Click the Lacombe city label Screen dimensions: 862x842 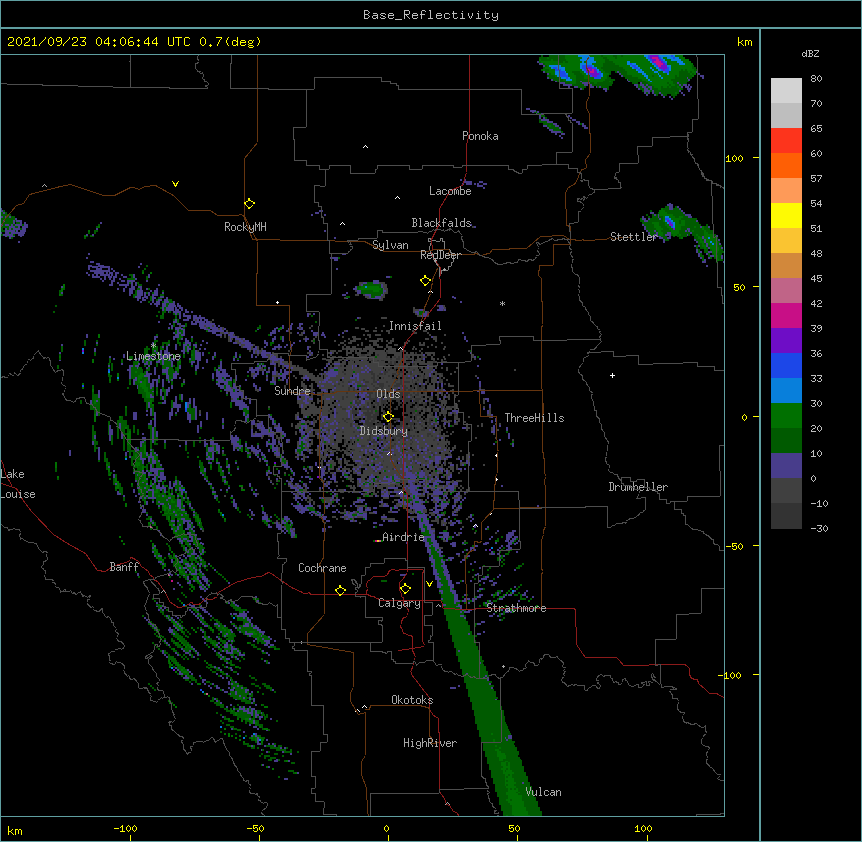tap(450, 191)
